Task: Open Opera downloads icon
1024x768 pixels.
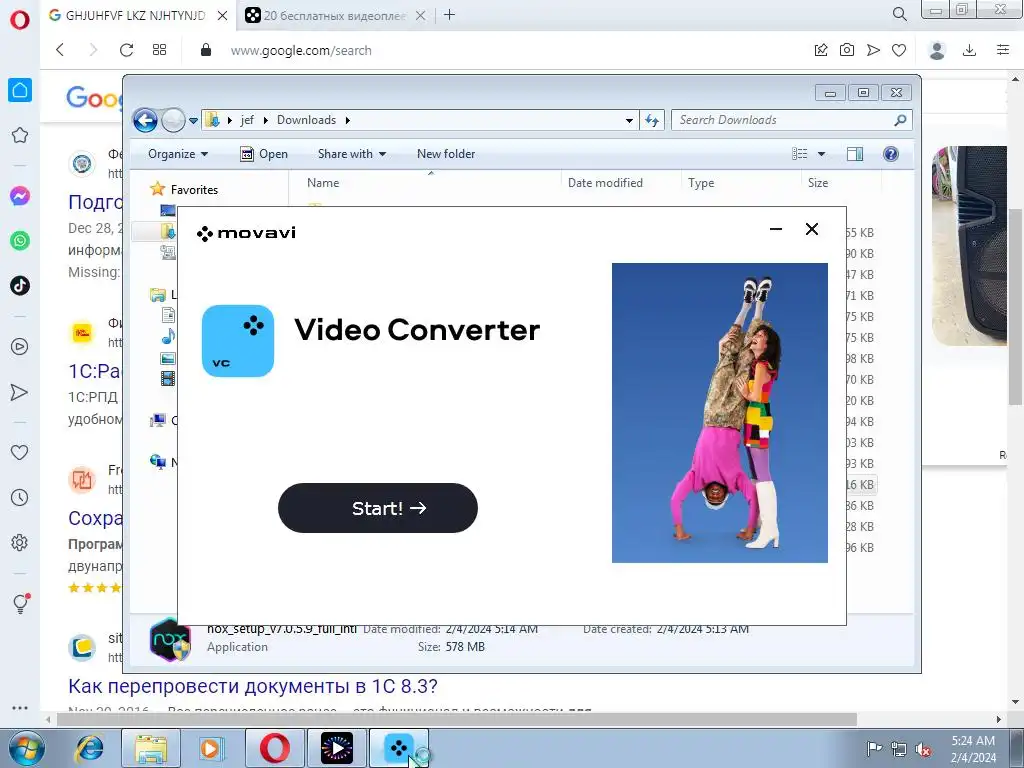Action: [x=970, y=50]
